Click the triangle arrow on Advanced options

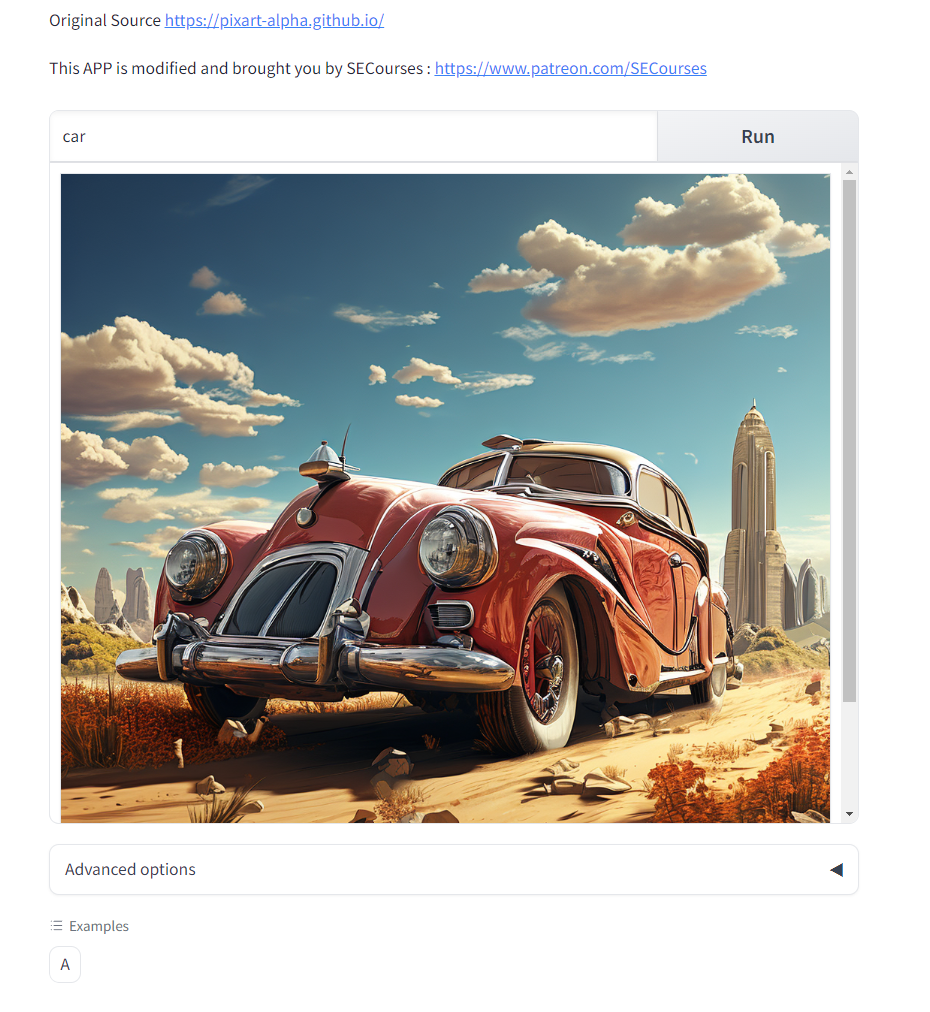pyautogui.click(x=836, y=869)
